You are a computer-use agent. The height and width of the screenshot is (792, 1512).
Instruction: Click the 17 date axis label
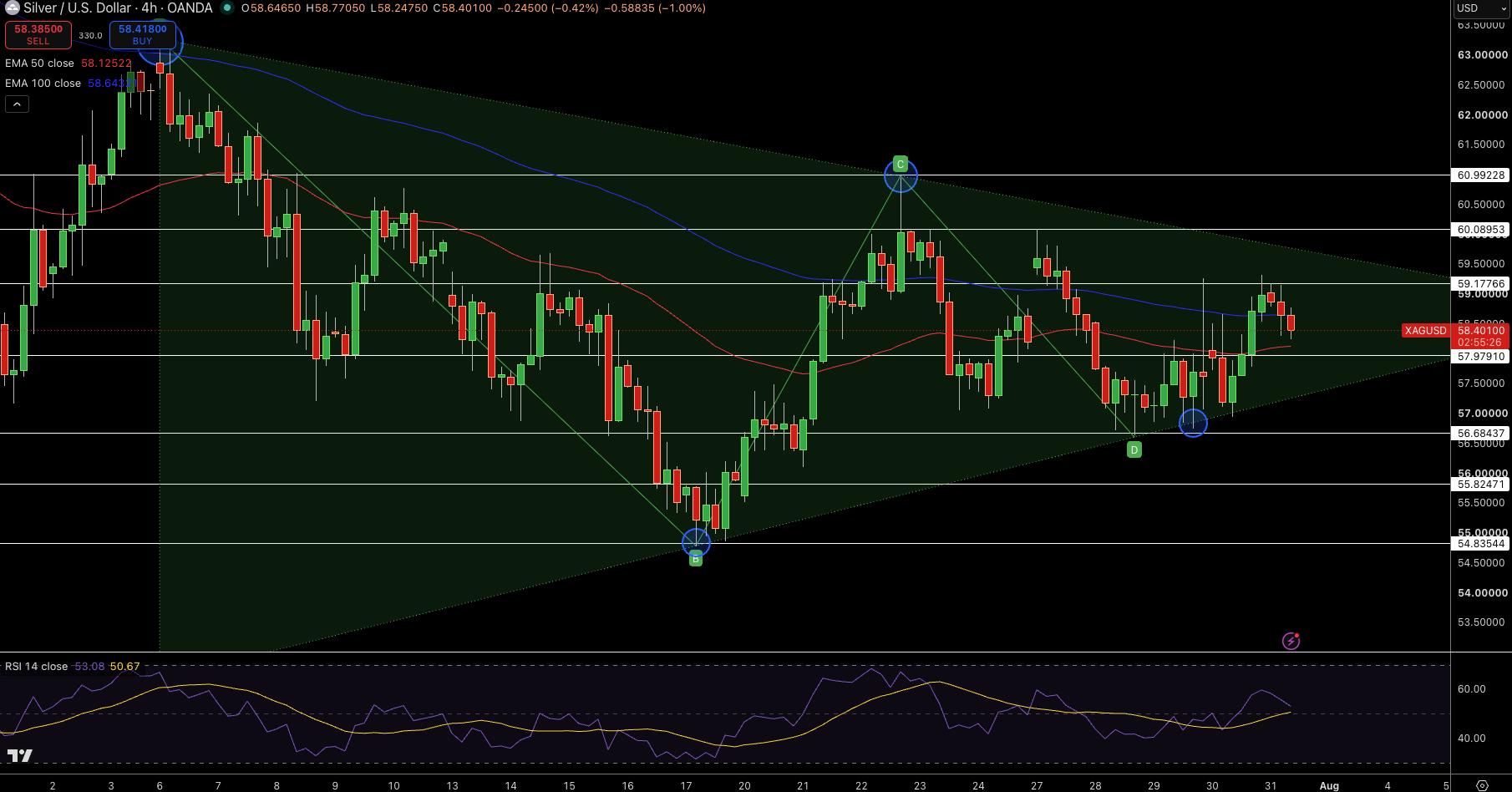686,785
